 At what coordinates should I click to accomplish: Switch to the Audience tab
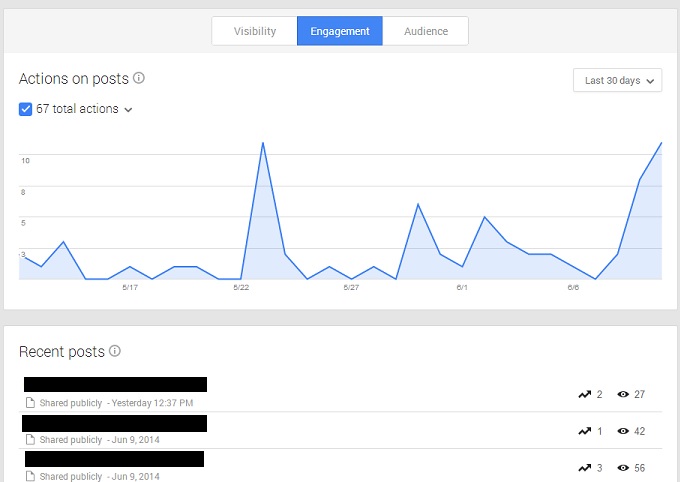tap(425, 31)
